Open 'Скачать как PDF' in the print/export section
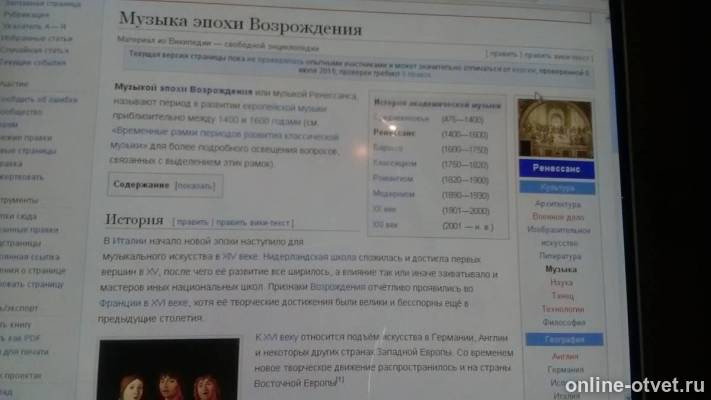Viewport: 711px width, 400px height. 20,338
